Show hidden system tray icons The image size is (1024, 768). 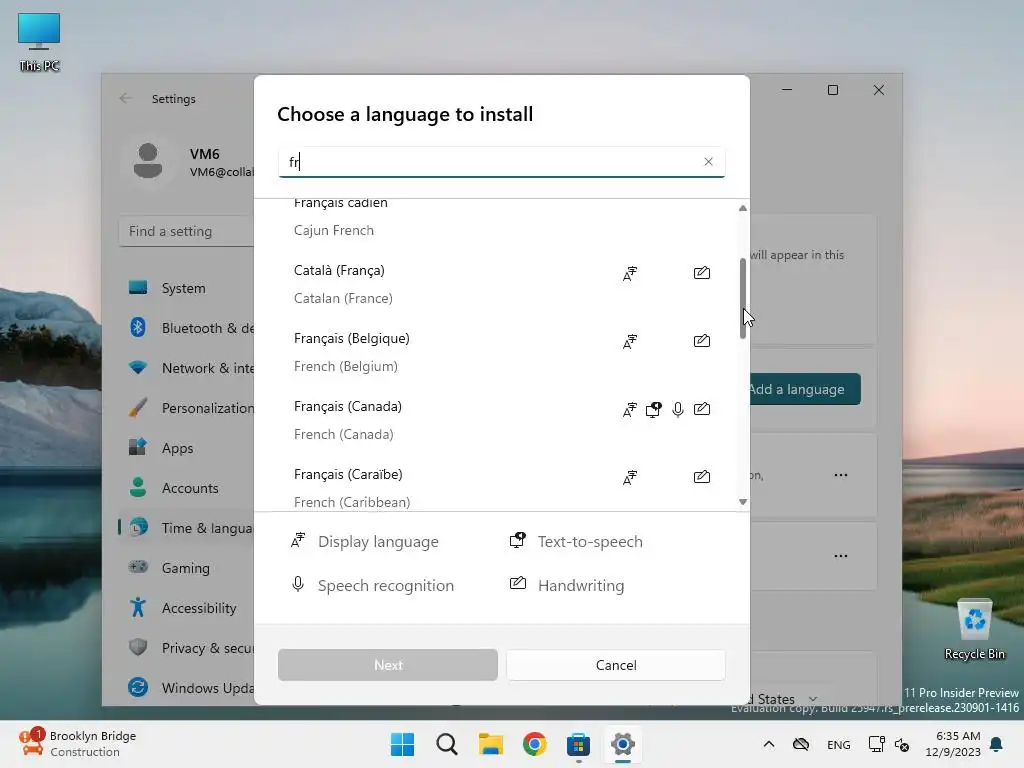coord(769,744)
